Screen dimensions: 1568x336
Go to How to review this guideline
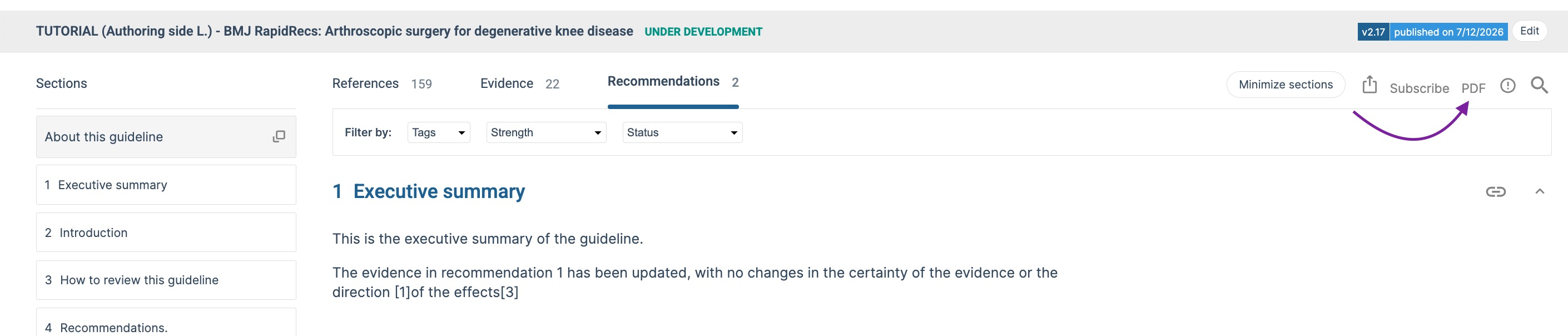pos(166,280)
